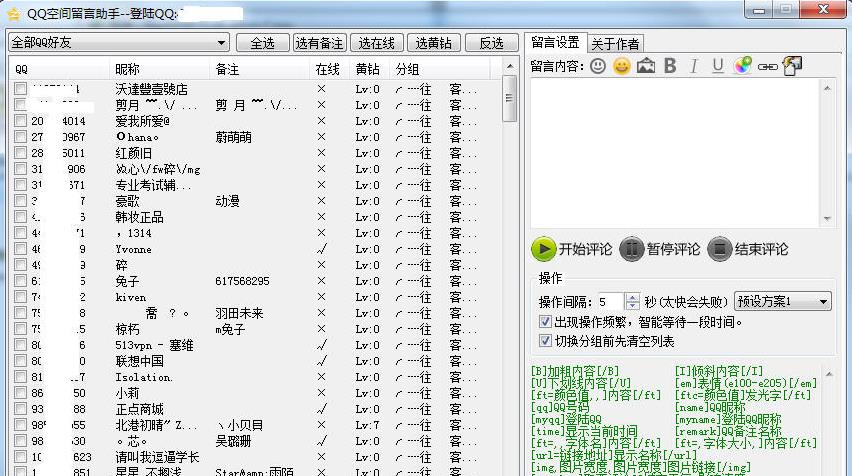Image resolution: width=852 pixels, height=476 pixels.
Task: Insert a hyperlink with chain icon
Action: point(767,66)
